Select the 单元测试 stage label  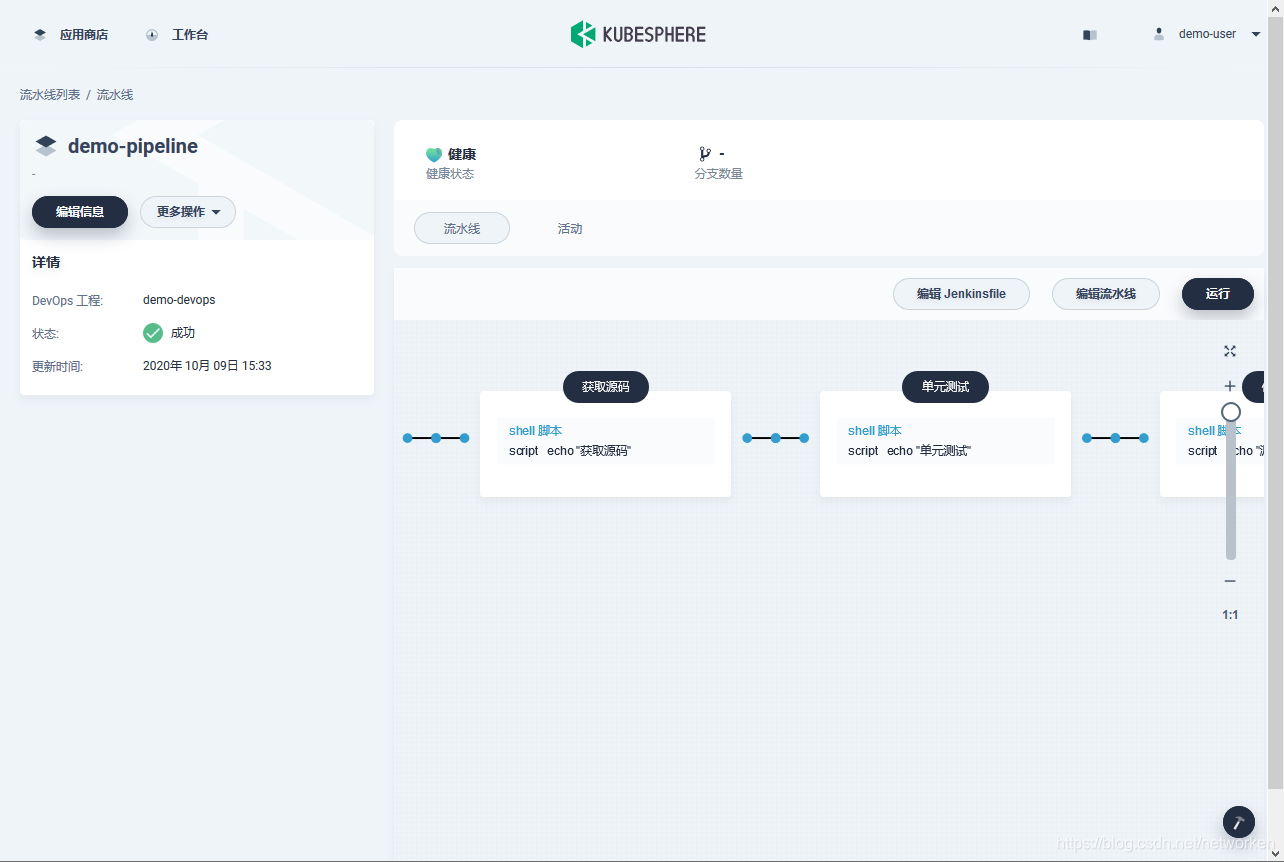click(946, 387)
